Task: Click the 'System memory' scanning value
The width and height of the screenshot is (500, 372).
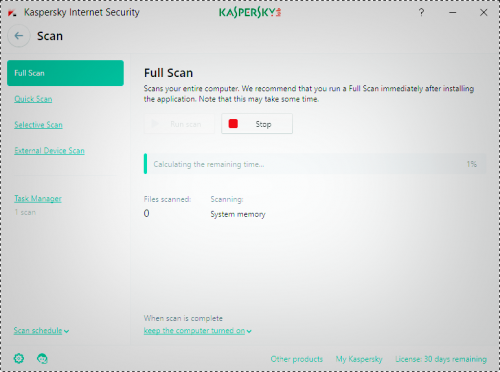Action: pyautogui.click(x=238, y=214)
